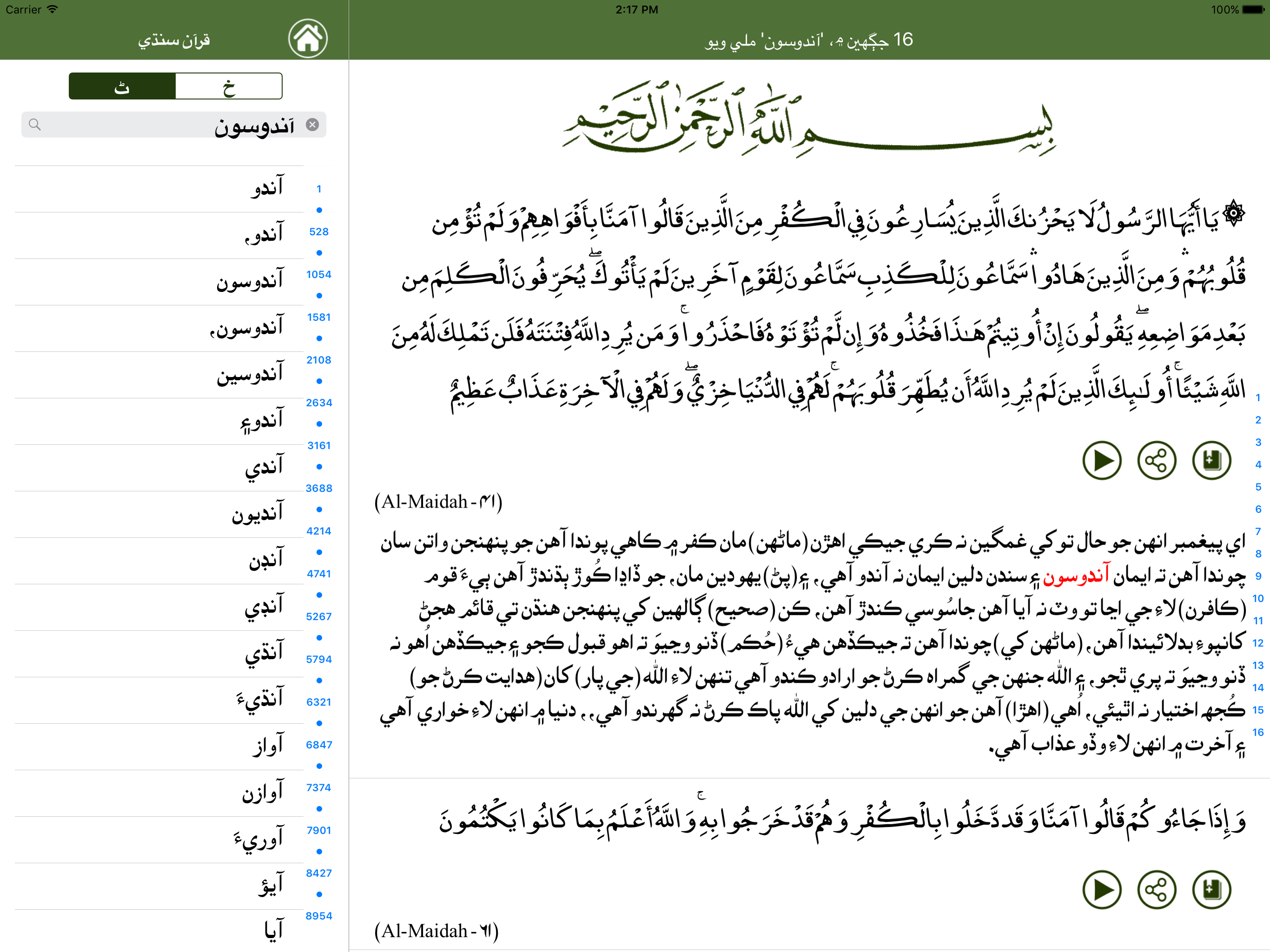Tap the 2:17 PM clock
The height and width of the screenshot is (952, 1270).
(x=637, y=9)
